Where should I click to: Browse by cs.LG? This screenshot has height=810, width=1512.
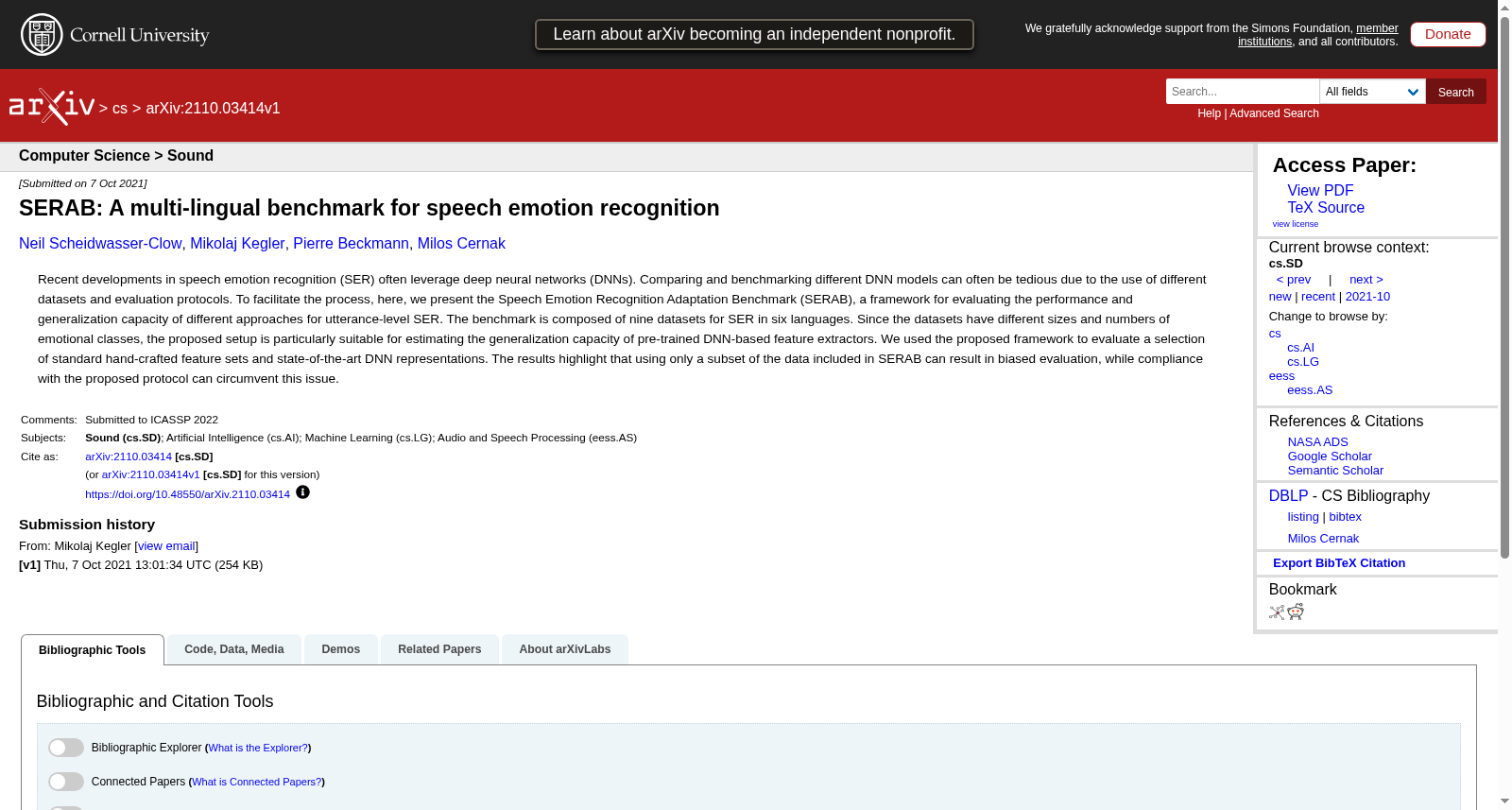(x=1303, y=362)
